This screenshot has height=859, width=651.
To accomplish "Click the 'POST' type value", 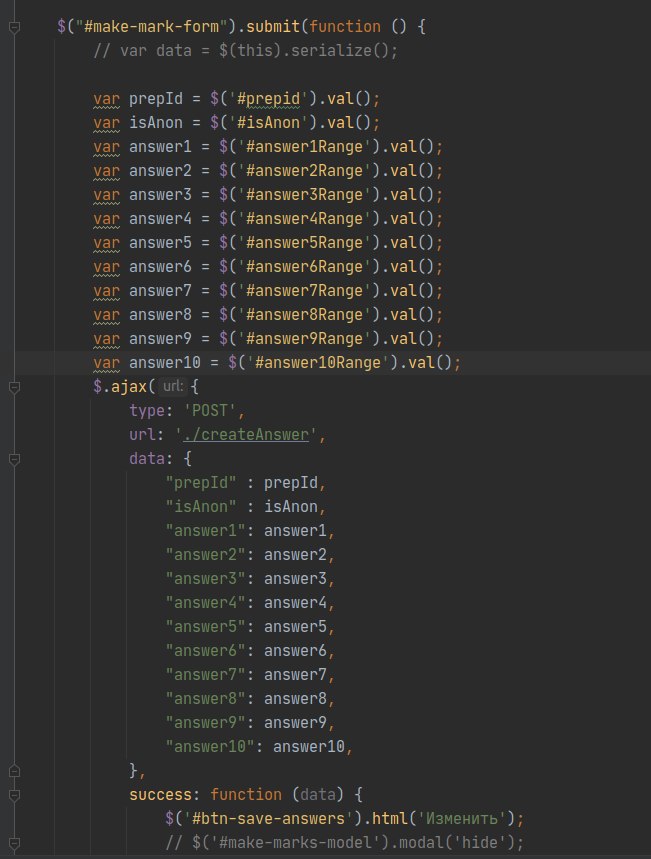I will coord(210,410).
